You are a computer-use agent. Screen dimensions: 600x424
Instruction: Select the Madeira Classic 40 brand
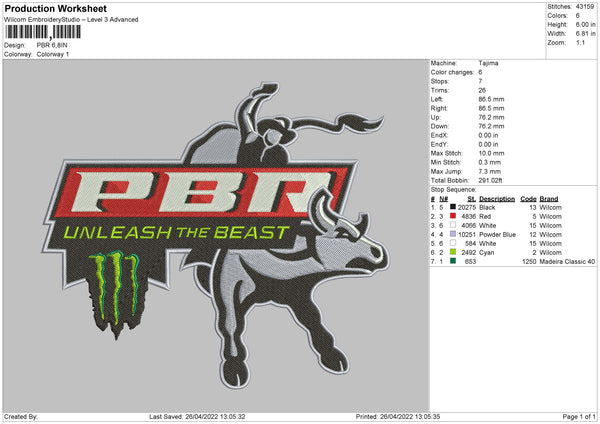pos(567,262)
